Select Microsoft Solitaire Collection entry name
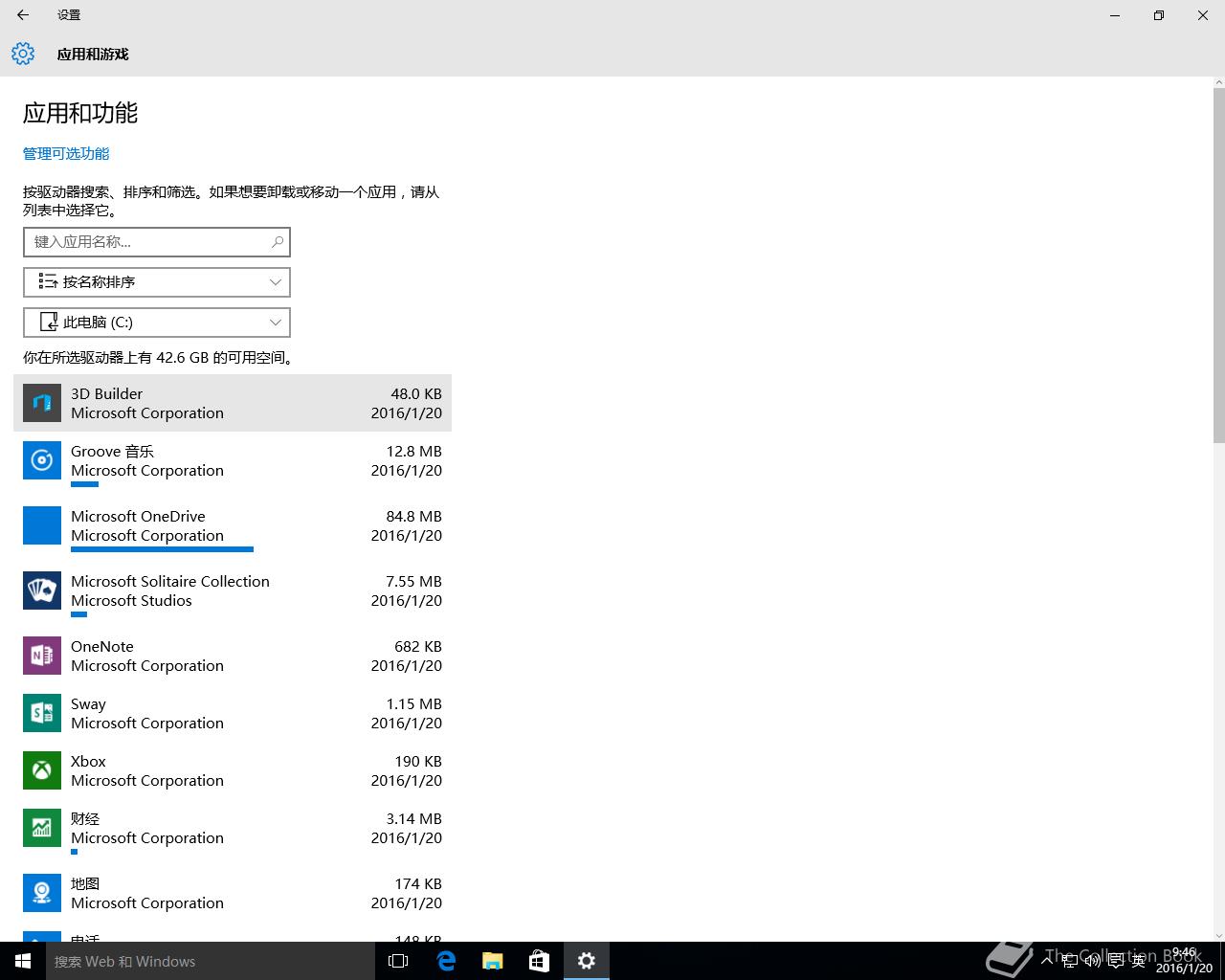Viewport: 1225px width, 980px height. 170,581
